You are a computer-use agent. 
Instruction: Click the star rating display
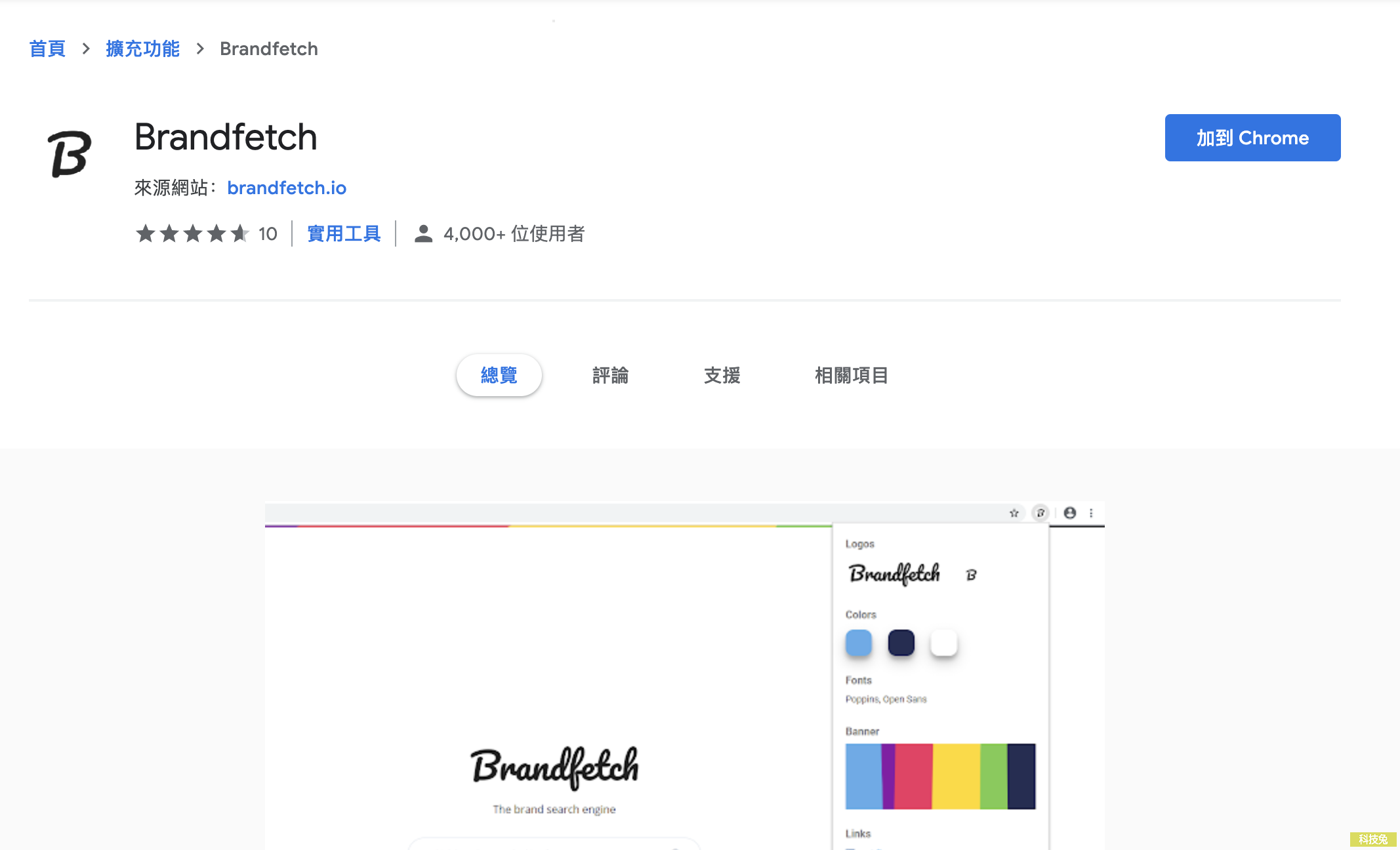click(192, 233)
